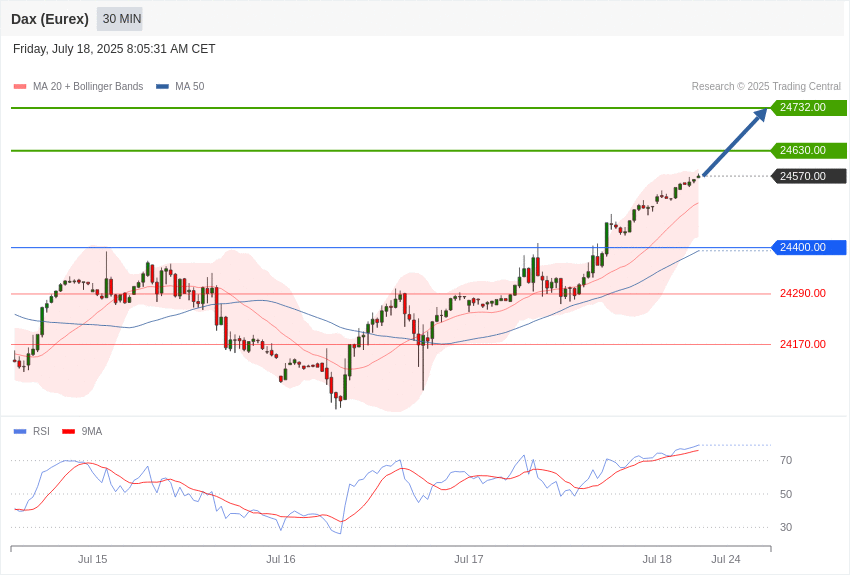Click the 24732.00 green price tag

[808, 107]
